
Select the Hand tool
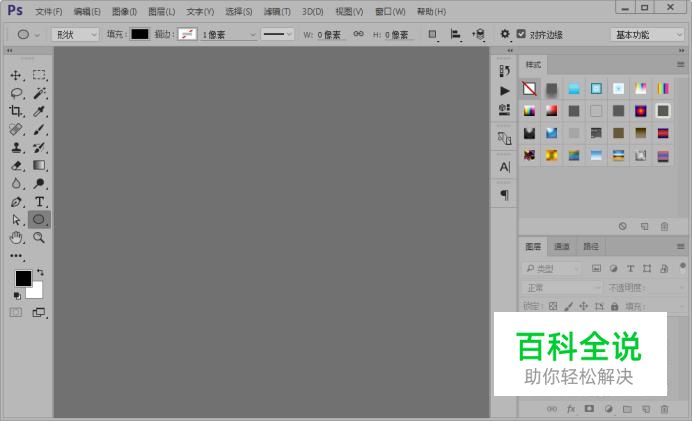(16, 237)
